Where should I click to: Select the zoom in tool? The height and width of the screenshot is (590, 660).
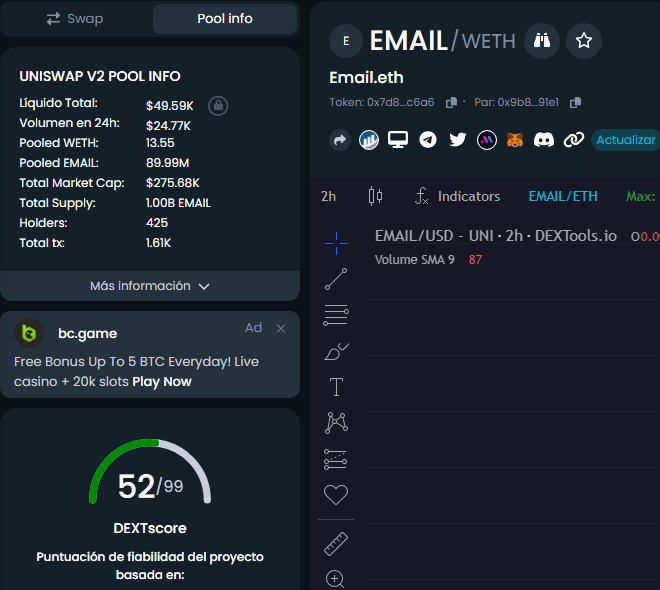(335, 579)
